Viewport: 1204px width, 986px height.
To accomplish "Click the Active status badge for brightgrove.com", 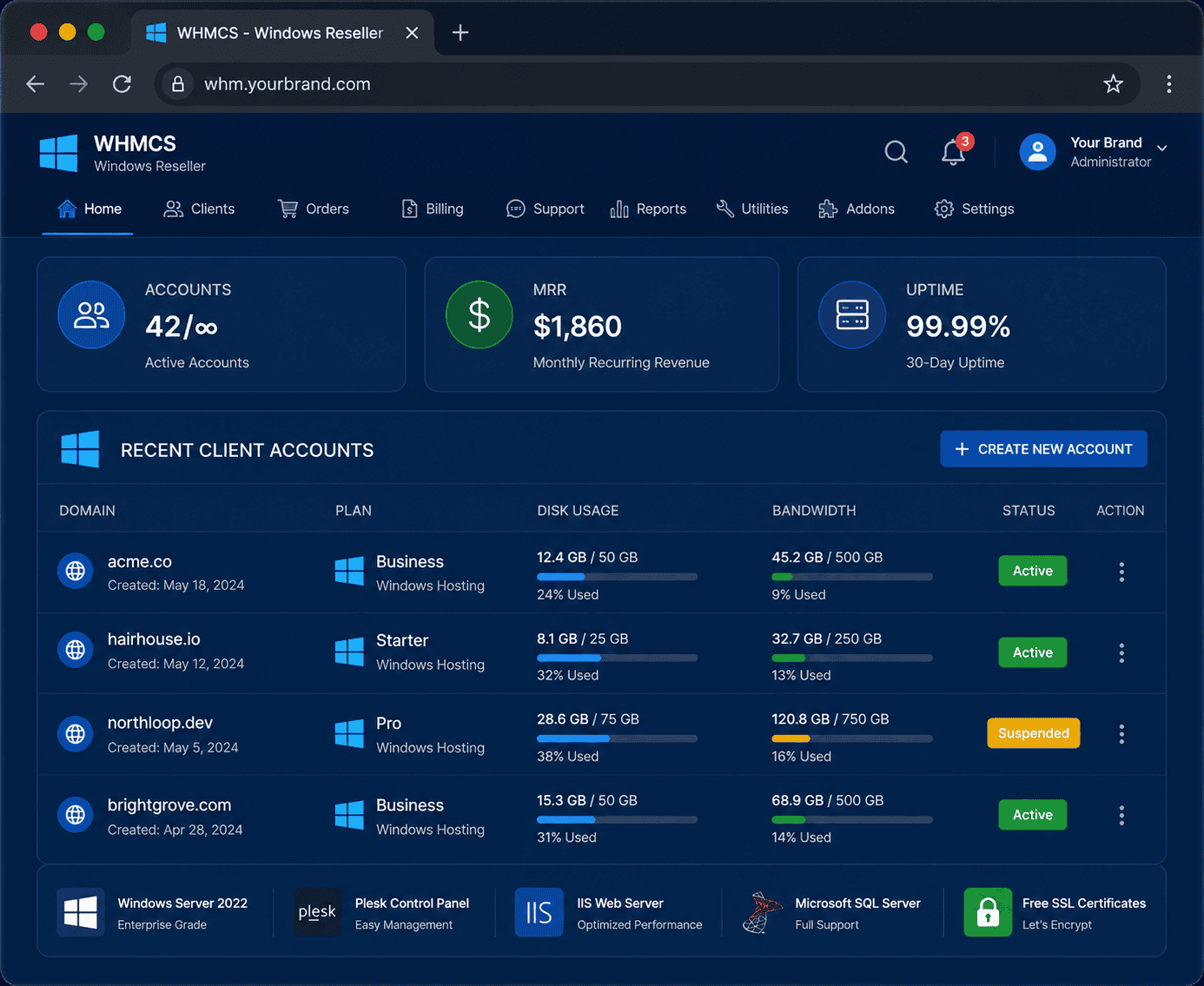I will coord(1033,815).
